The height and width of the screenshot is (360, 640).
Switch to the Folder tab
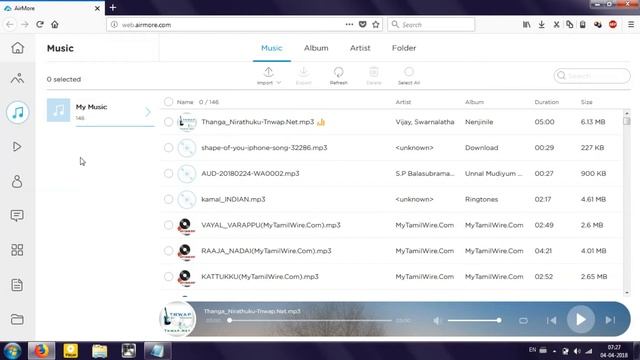click(x=404, y=48)
